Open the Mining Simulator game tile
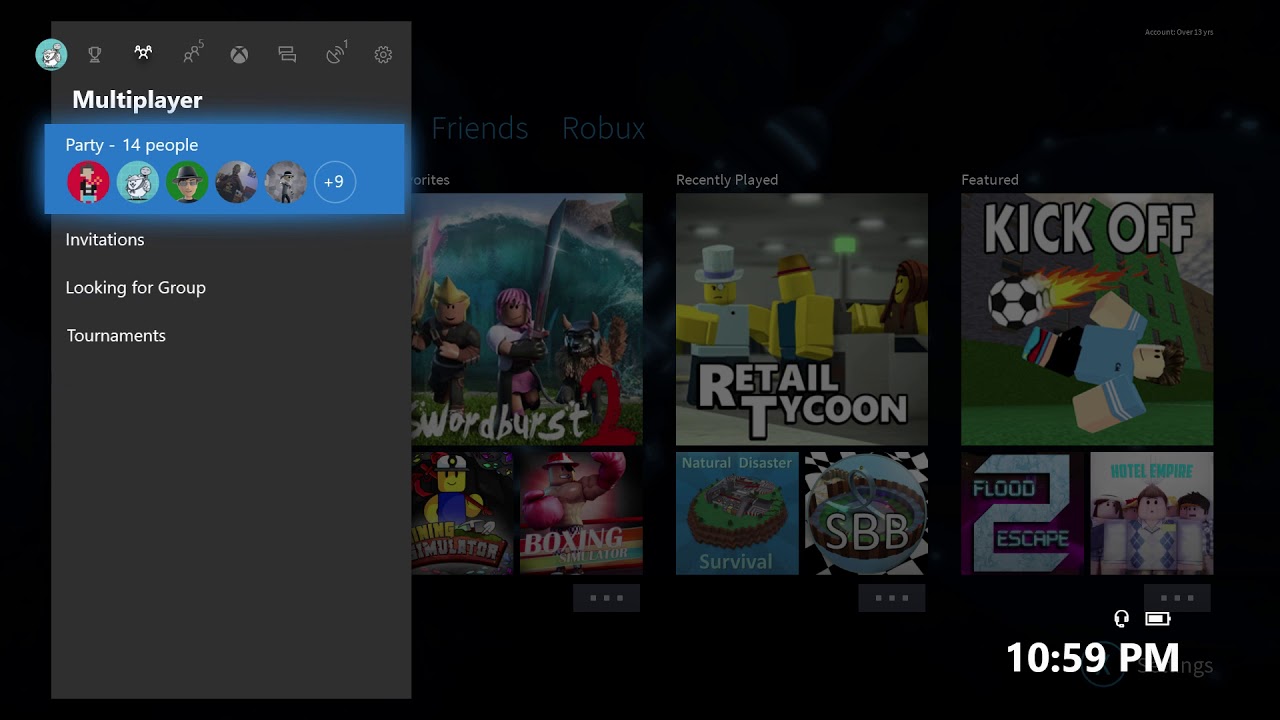The height and width of the screenshot is (720, 1280). click(x=462, y=513)
